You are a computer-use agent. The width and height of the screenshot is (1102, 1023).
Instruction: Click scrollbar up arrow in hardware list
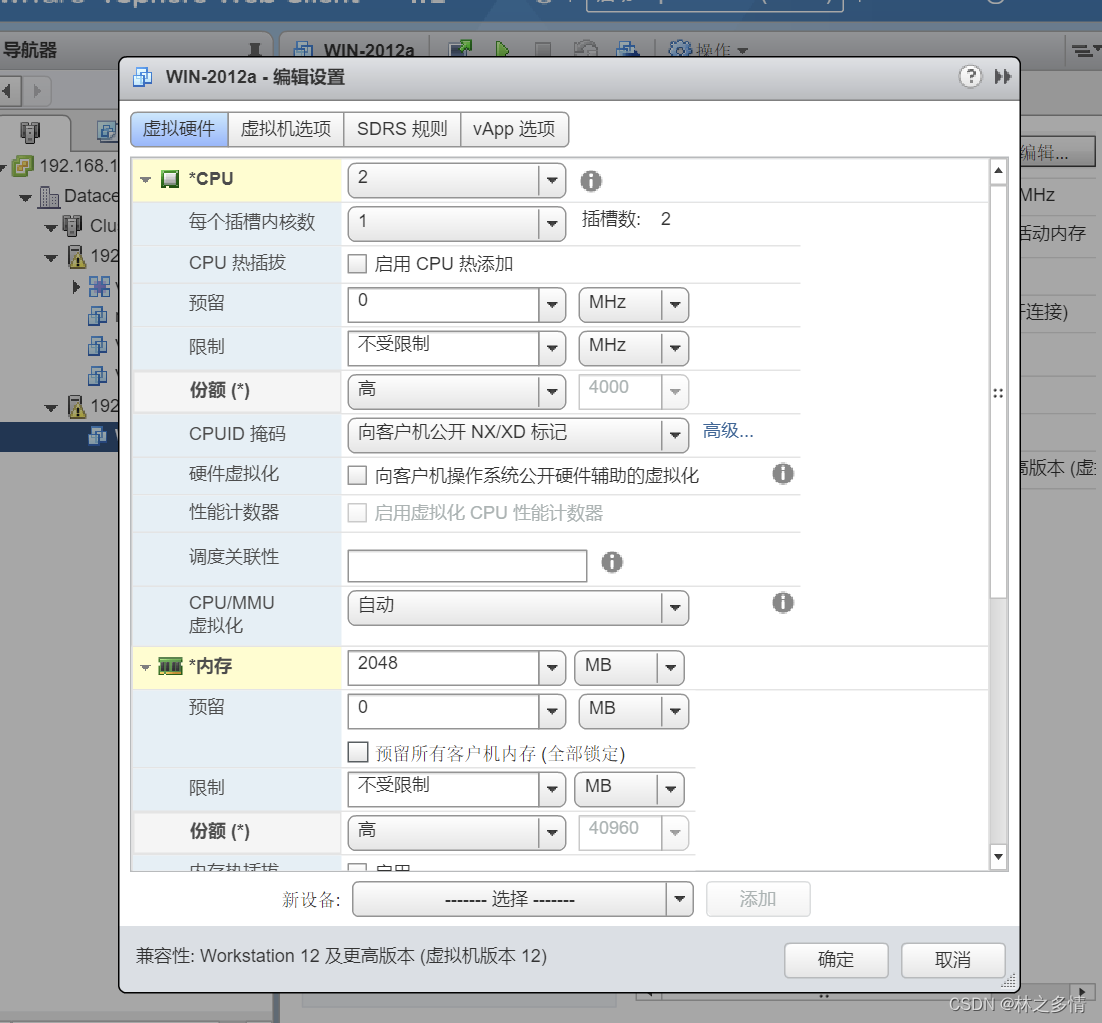[x=998, y=171]
